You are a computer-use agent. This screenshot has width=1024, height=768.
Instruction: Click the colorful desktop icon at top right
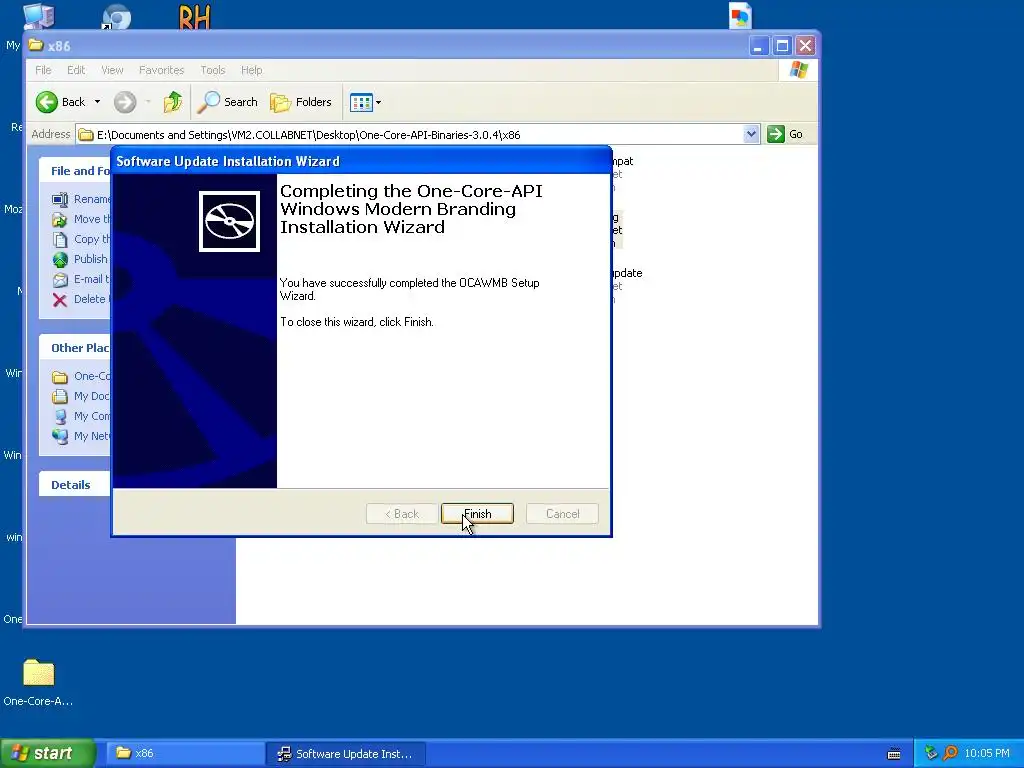740,16
